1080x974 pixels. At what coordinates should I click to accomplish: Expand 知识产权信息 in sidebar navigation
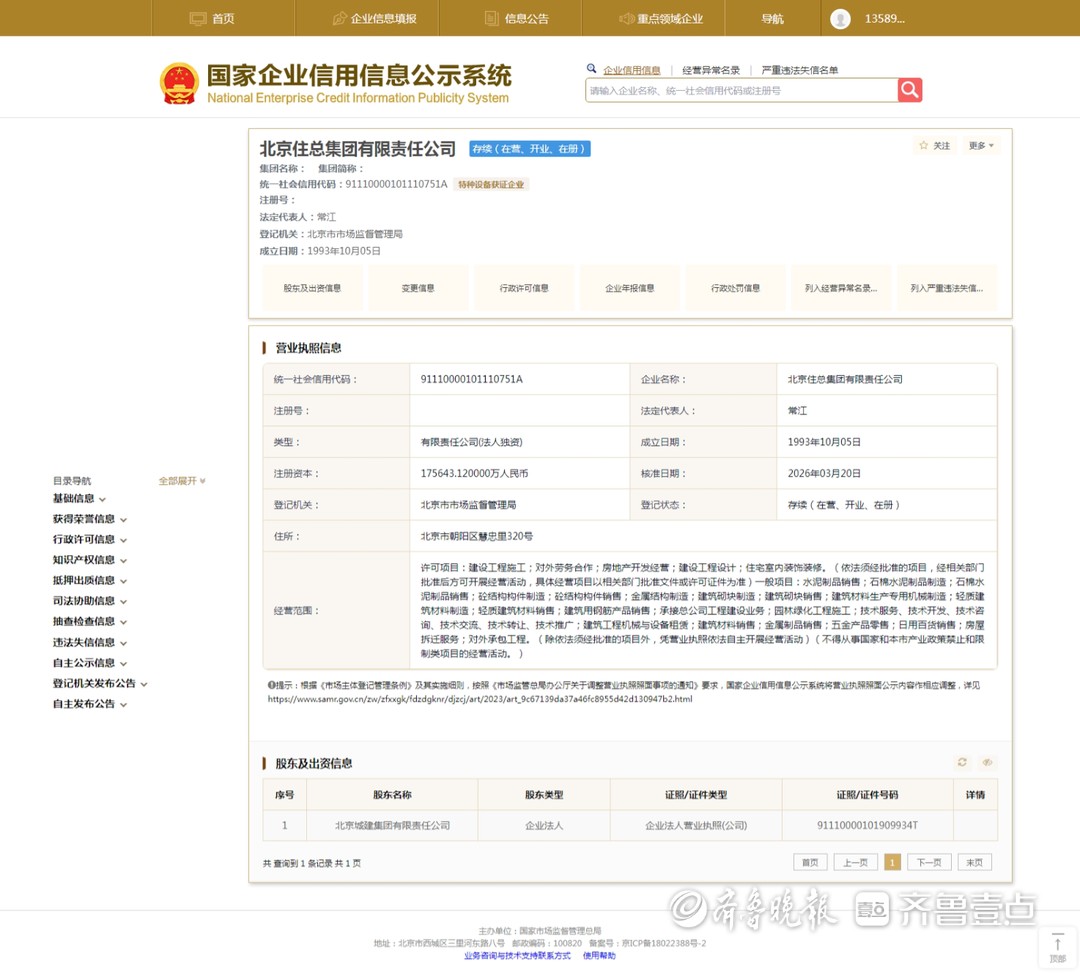[90, 559]
